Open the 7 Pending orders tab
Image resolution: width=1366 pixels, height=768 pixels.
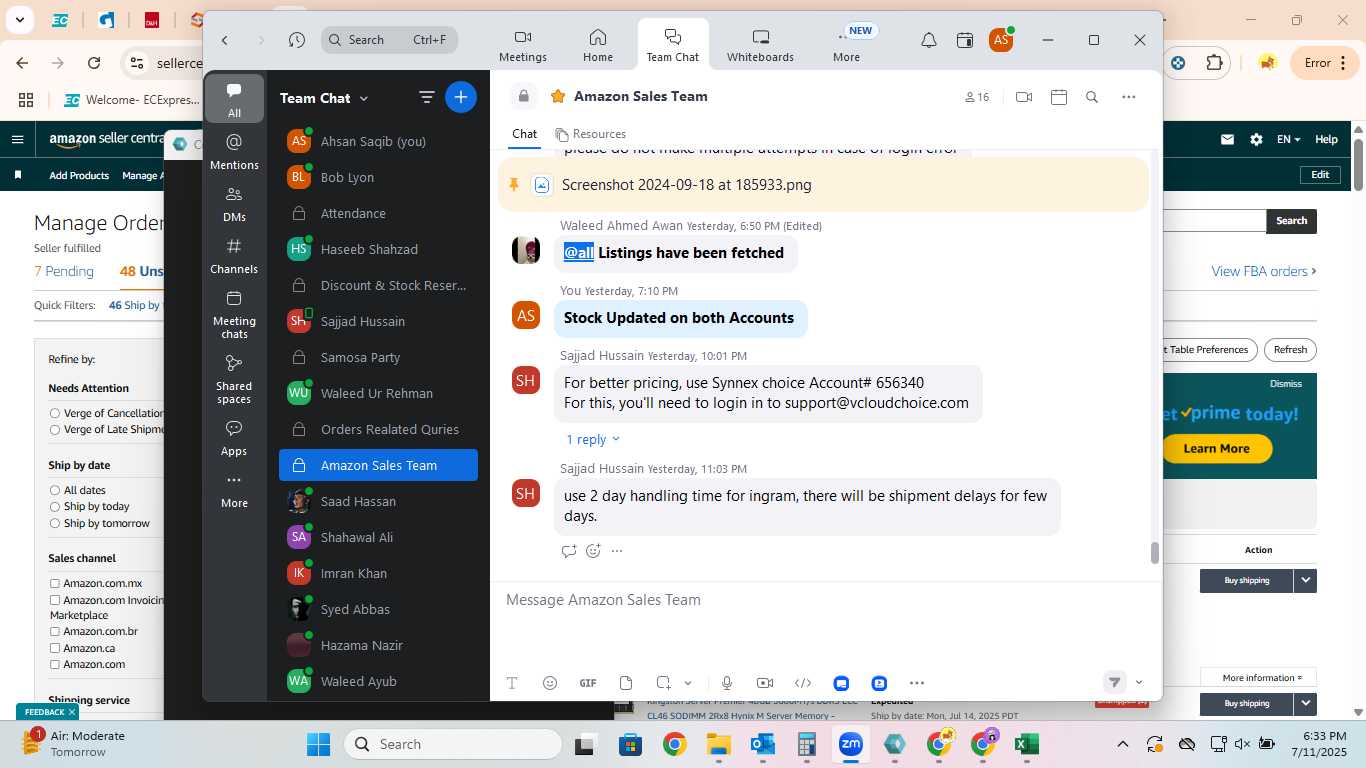64,271
